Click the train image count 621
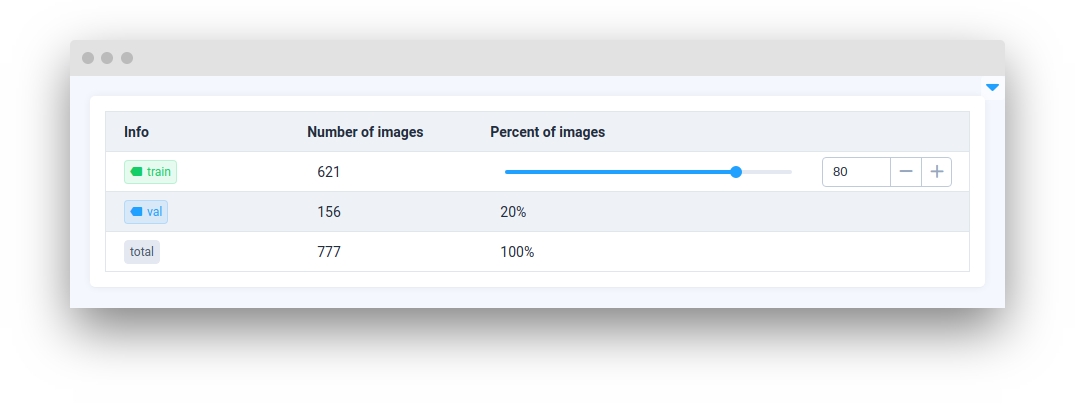The height and width of the screenshot is (408, 1075). tap(329, 172)
